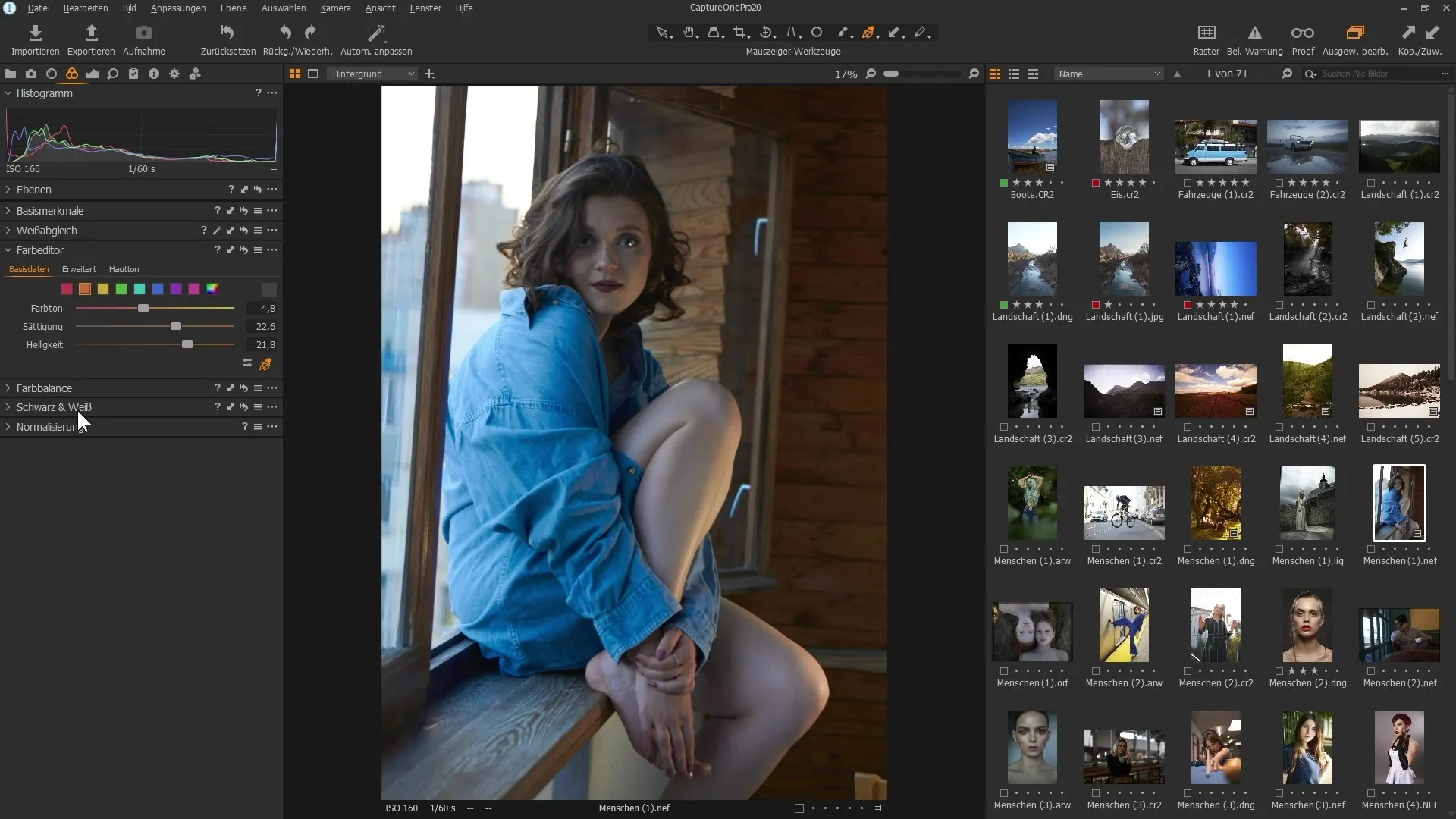Click the Exportieren toolbar icon
This screenshot has width=1456, height=819.
coord(91,33)
